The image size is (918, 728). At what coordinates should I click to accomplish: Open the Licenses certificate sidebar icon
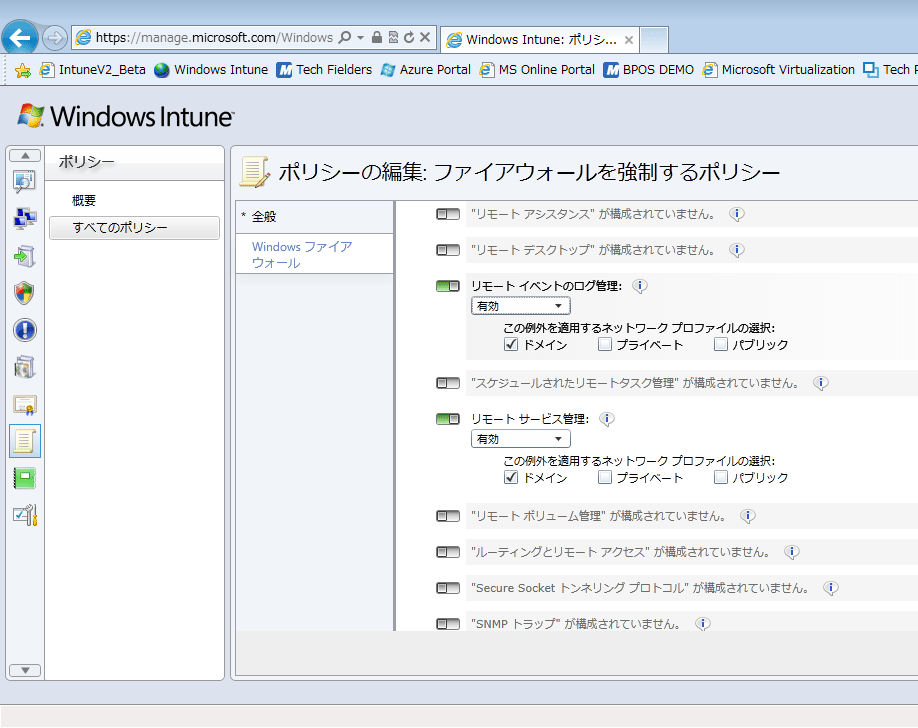tap(25, 404)
